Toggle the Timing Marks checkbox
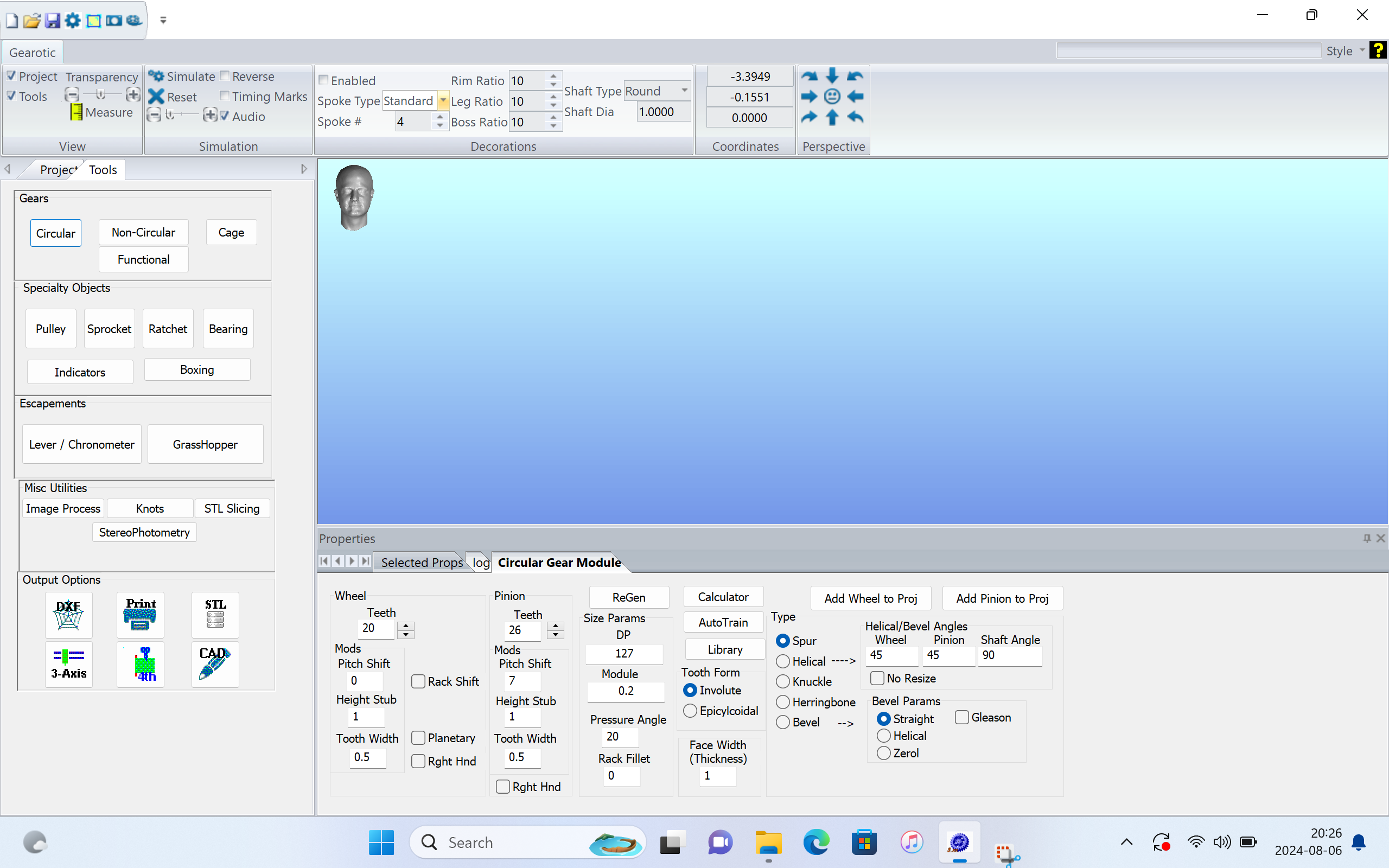Viewport: 1389px width, 868px height. 225,95
